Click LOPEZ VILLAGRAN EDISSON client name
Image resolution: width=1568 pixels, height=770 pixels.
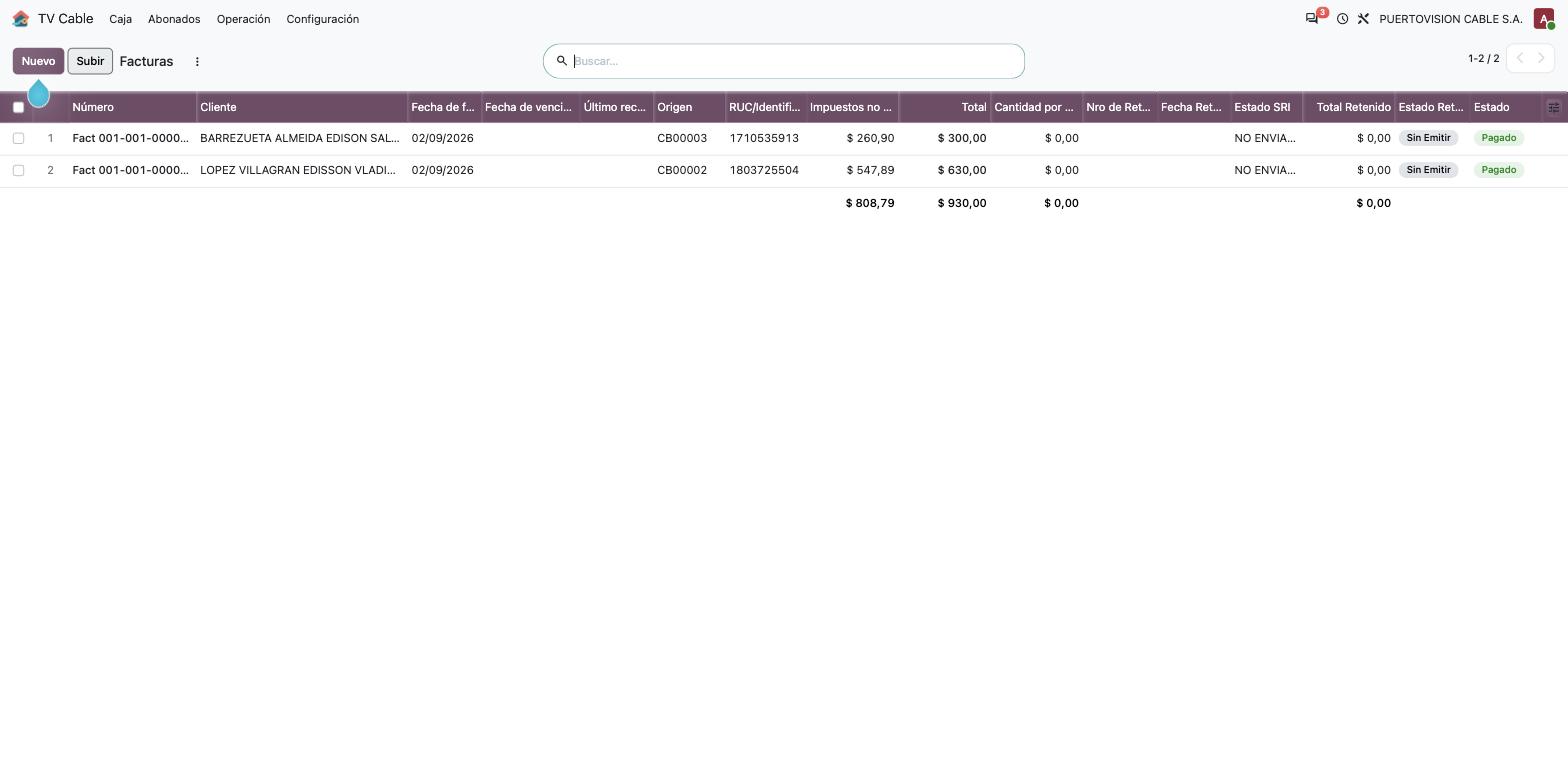pyautogui.click(x=298, y=170)
